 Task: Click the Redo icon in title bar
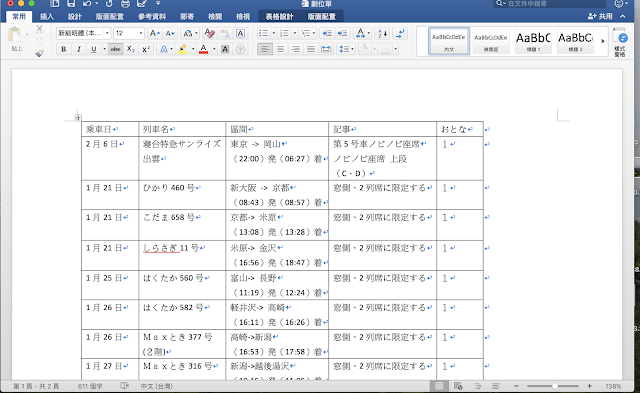pos(109,4)
